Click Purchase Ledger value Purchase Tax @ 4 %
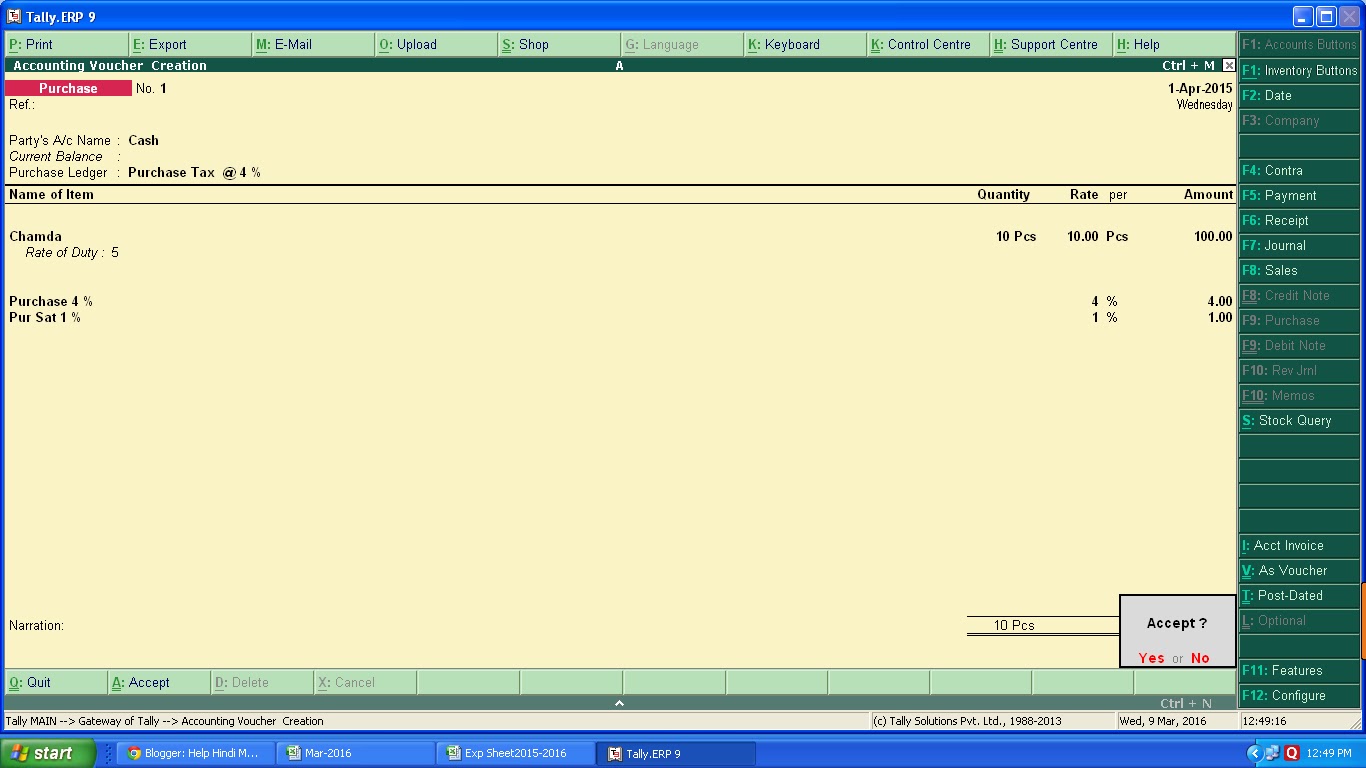 pos(194,172)
